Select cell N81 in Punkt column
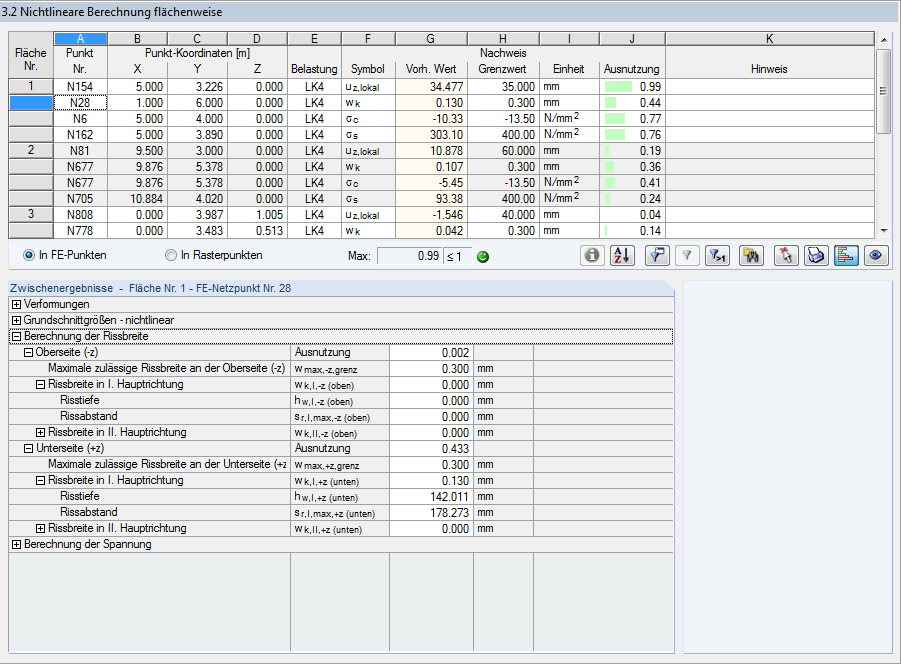 click(80, 150)
